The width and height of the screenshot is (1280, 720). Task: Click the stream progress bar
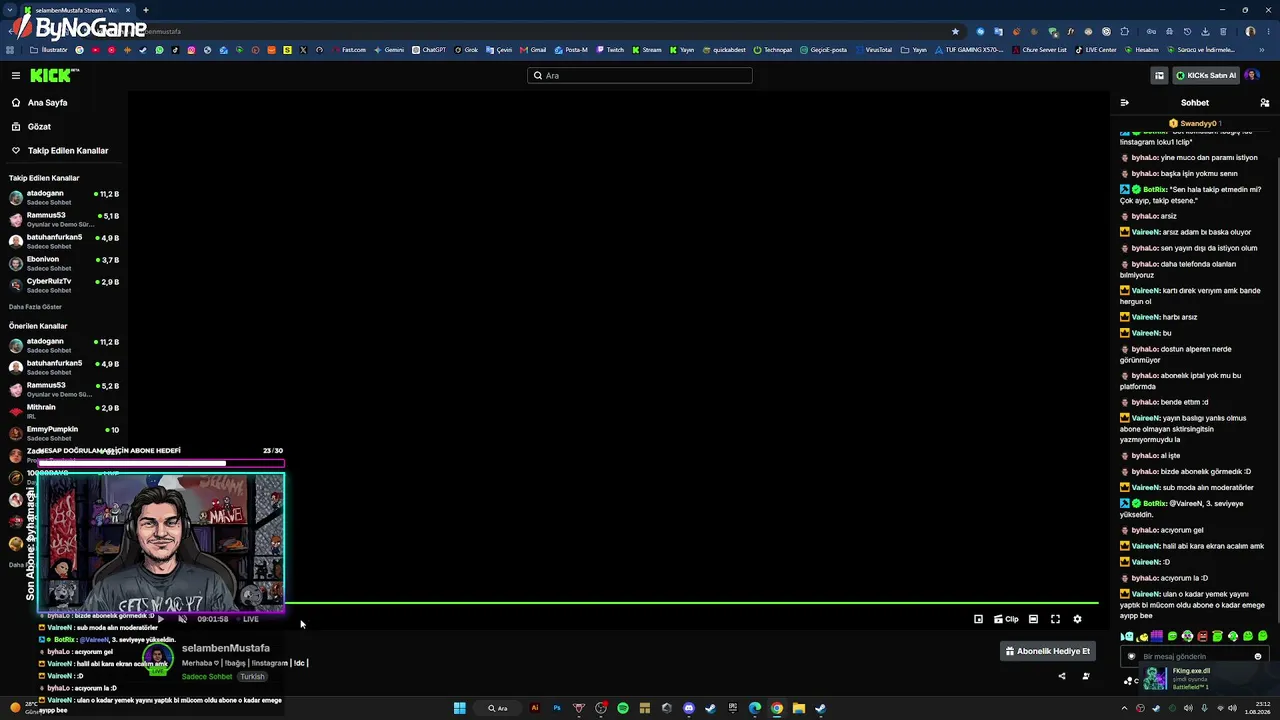[x=692, y=603]
